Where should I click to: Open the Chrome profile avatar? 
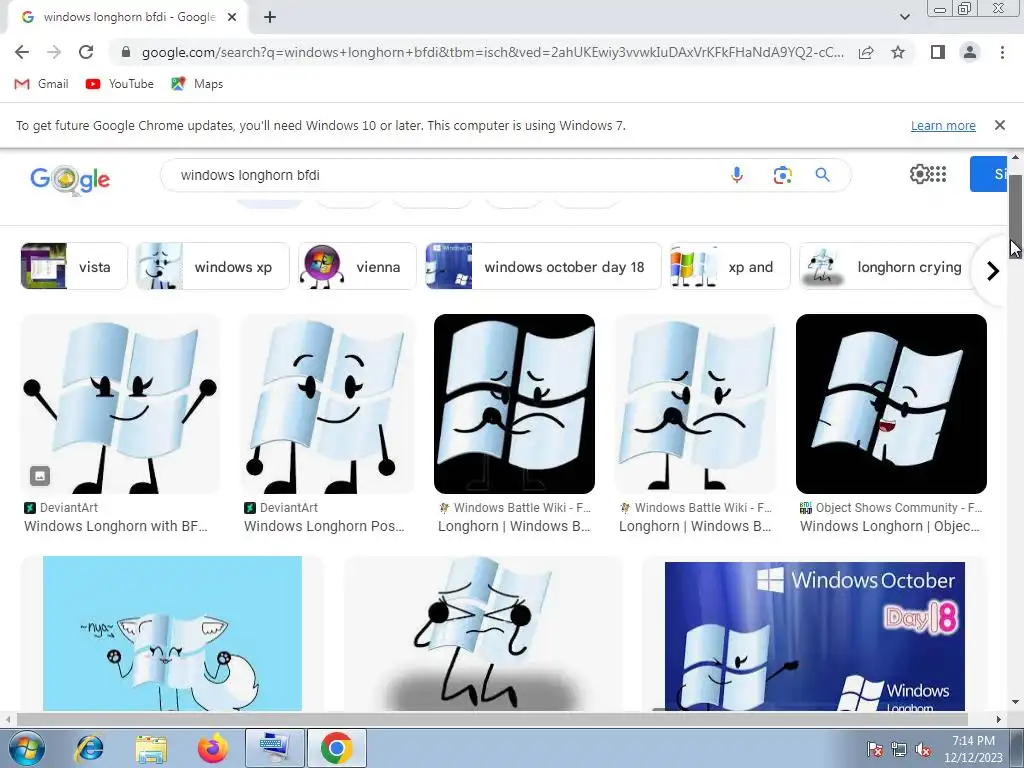click(970, 52)
